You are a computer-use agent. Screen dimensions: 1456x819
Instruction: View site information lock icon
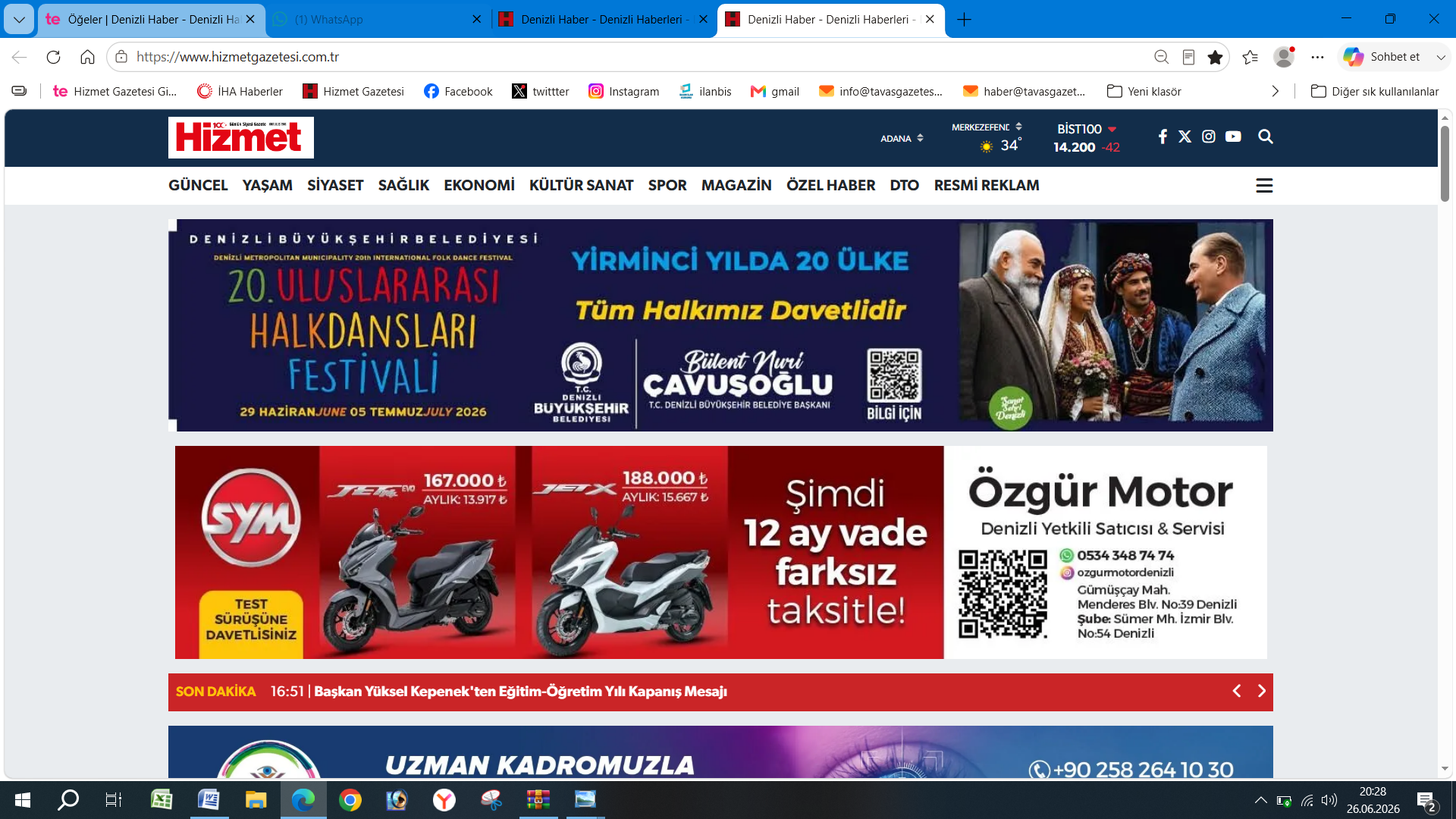tap(121, 57)
